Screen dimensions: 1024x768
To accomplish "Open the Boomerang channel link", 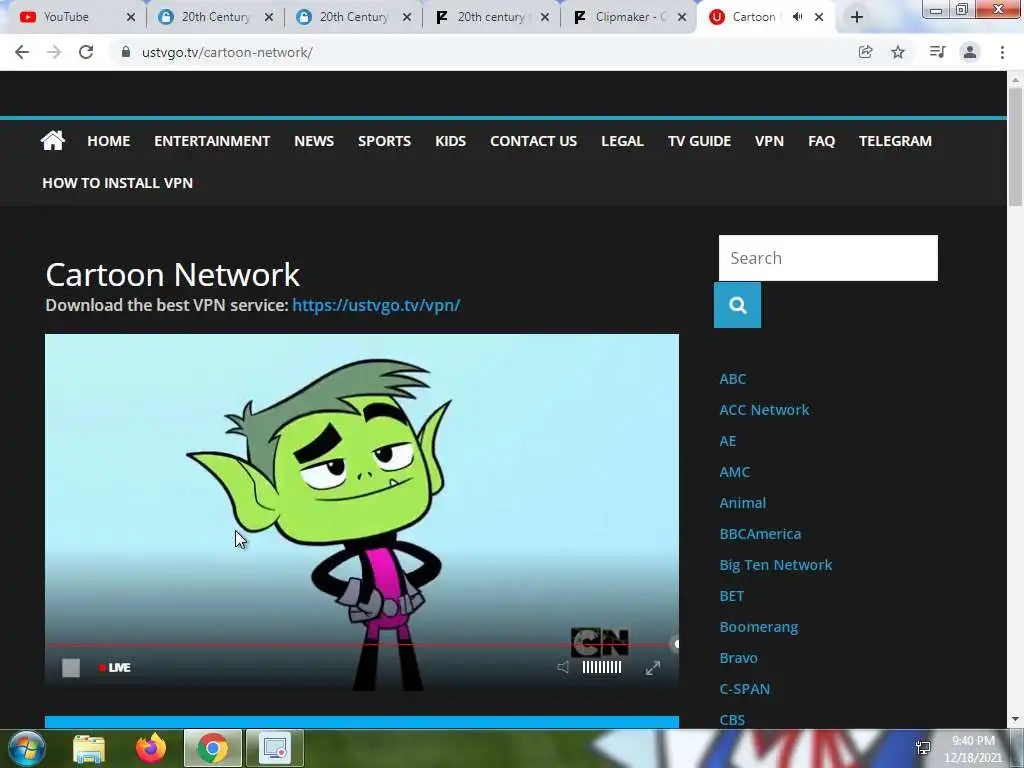I will coord(759,627).
